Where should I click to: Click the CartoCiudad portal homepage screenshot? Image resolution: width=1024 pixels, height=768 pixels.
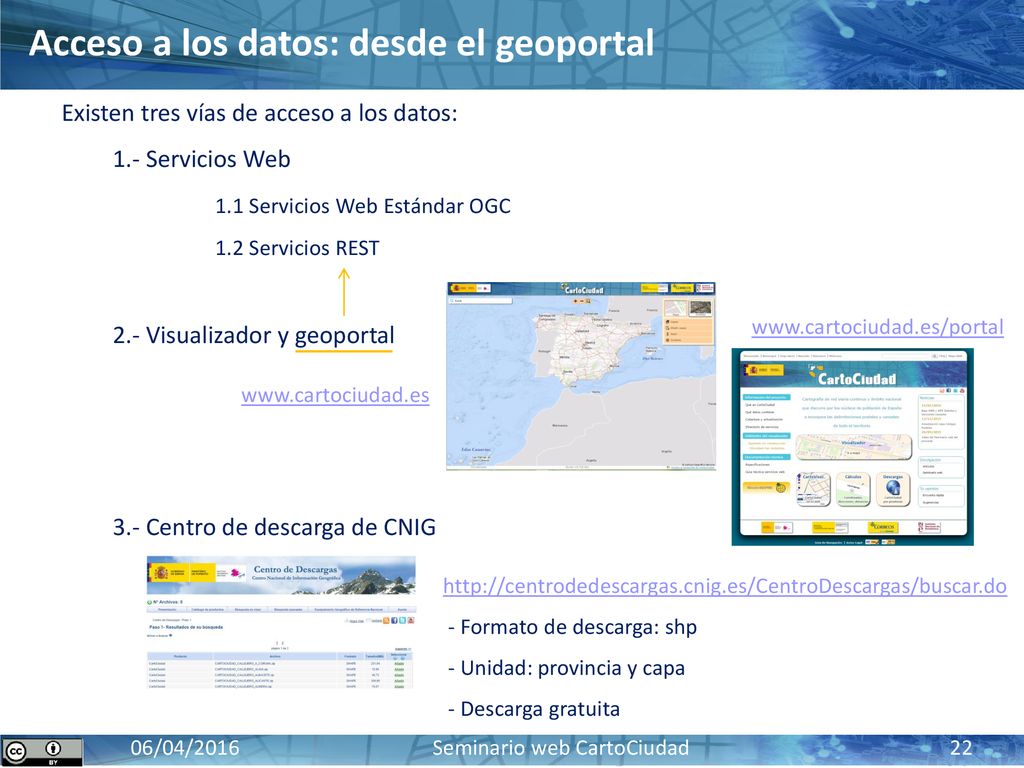coord(852,447)
